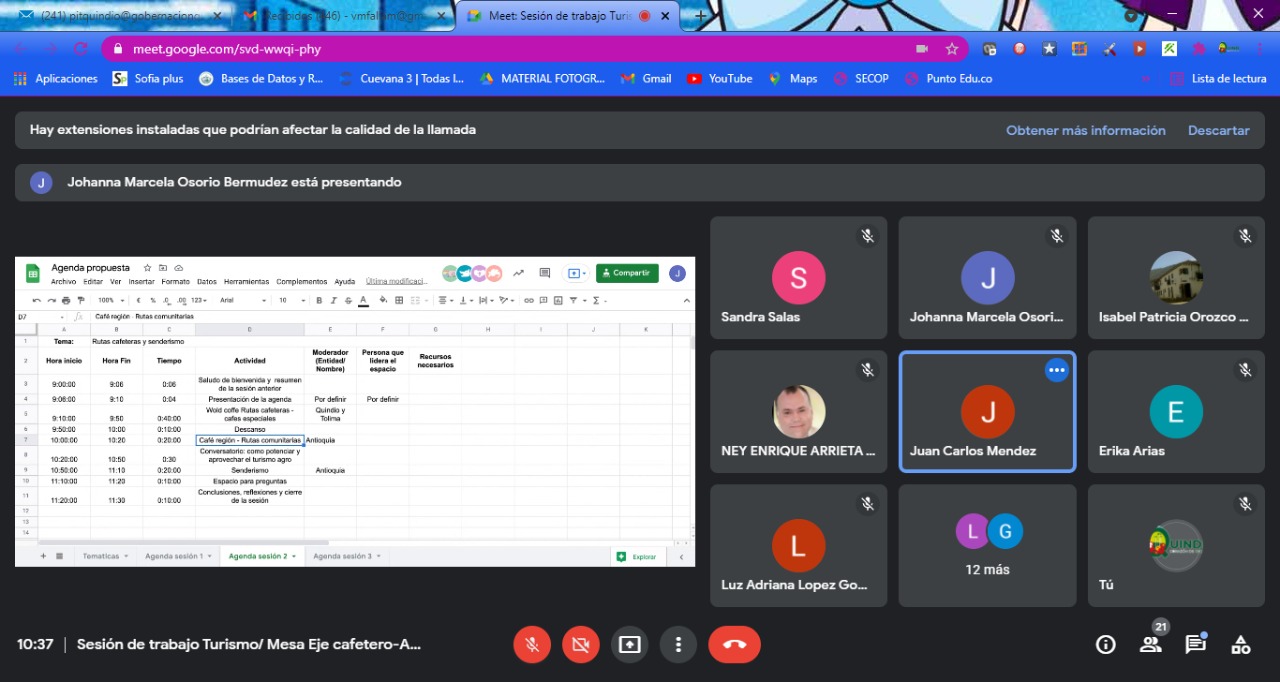This screenshot has height=682, width=1280.
Task: Select Erika Arias participant tile
Action: pyautogui.click(x=1176, y=411)
